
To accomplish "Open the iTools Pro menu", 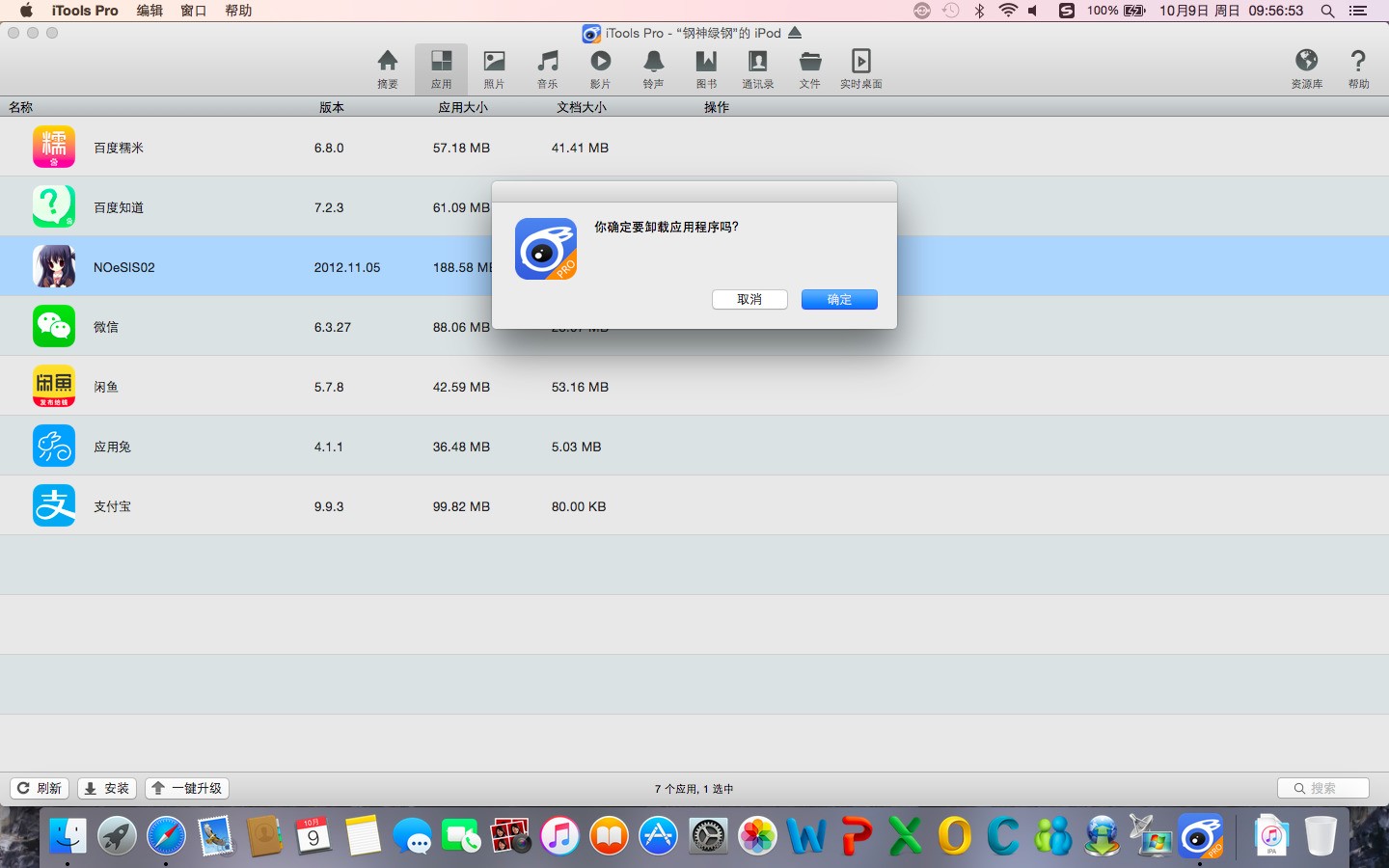I will [85, 11].
